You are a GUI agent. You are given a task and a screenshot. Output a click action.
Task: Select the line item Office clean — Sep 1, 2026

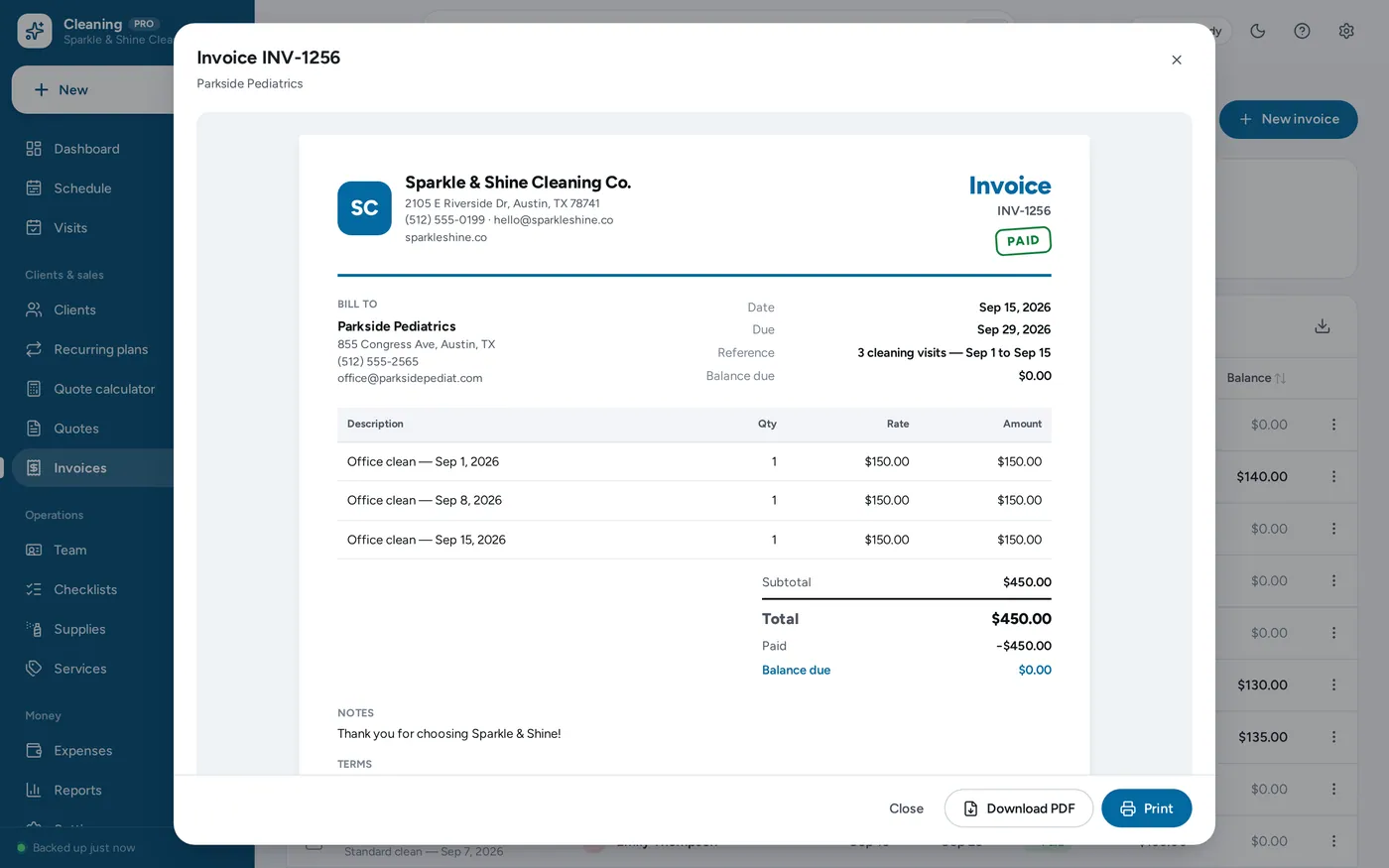[694, 462]
